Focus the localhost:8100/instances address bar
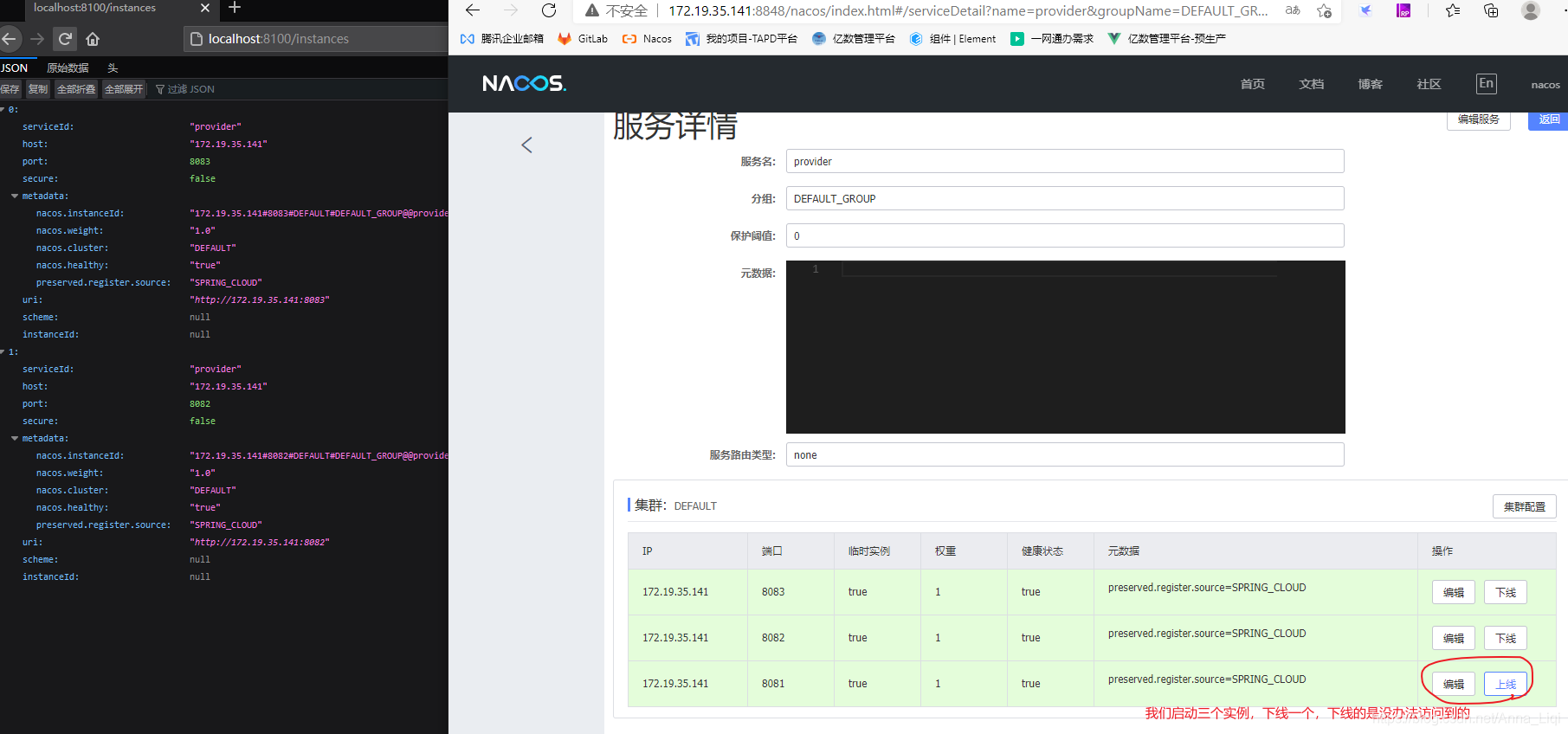This screenshot has height=734, width=1568. tap(316, 39)
